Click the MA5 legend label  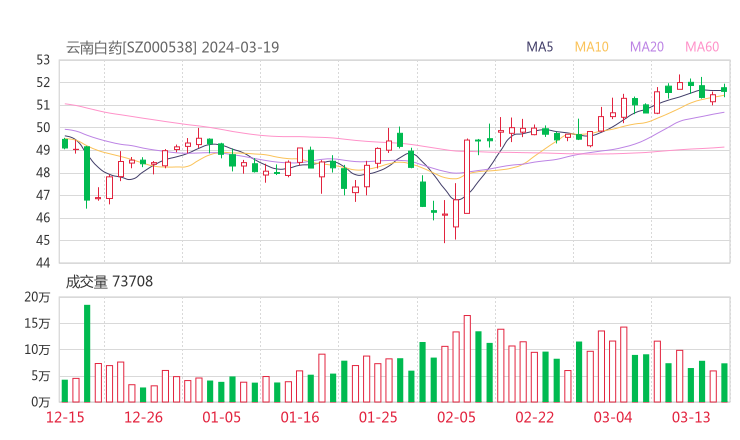pos(539,47)
